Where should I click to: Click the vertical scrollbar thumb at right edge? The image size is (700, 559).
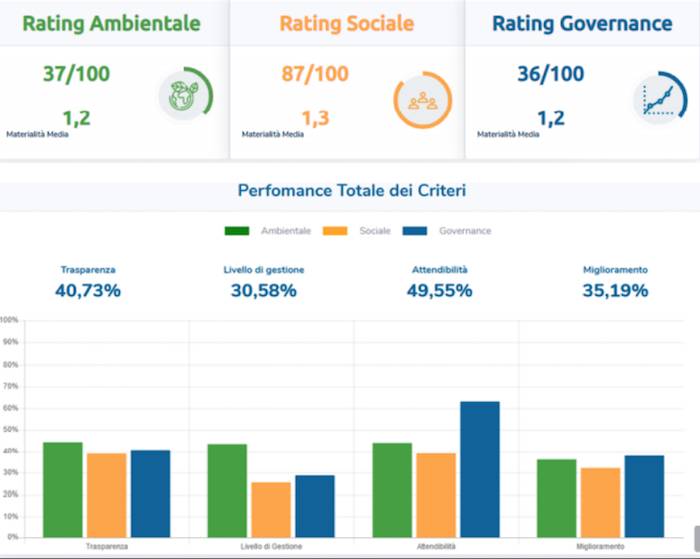pos(697,538)
